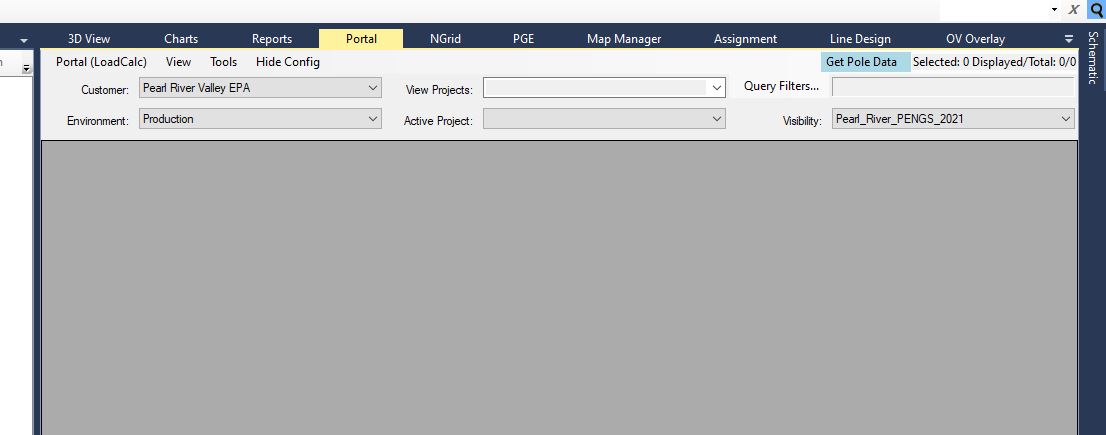Viewport: 1106px width, 435px height.
Task: Click the left panel toolbar overflow icon
Action: [x=27, y=68]
